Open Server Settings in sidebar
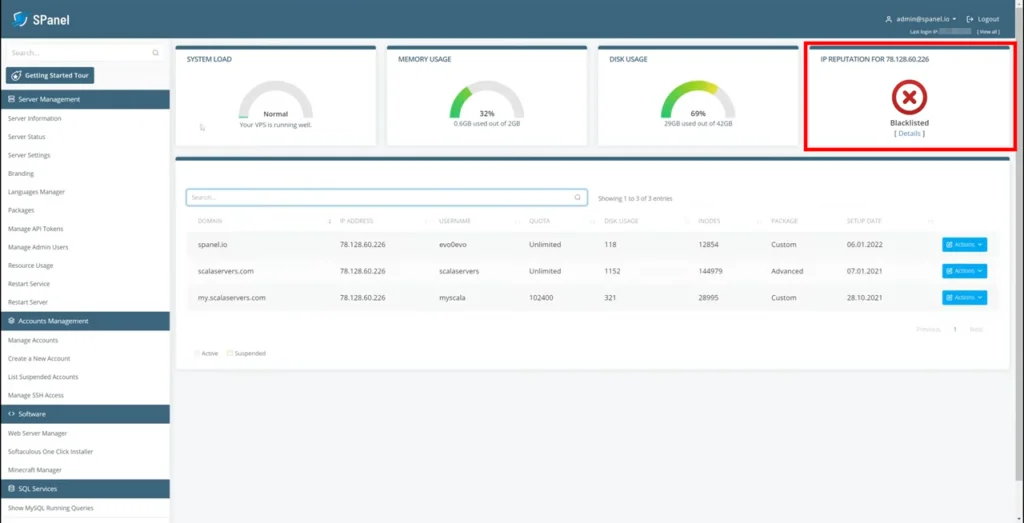The image size is (1024, 523). [x=29, y=155]
